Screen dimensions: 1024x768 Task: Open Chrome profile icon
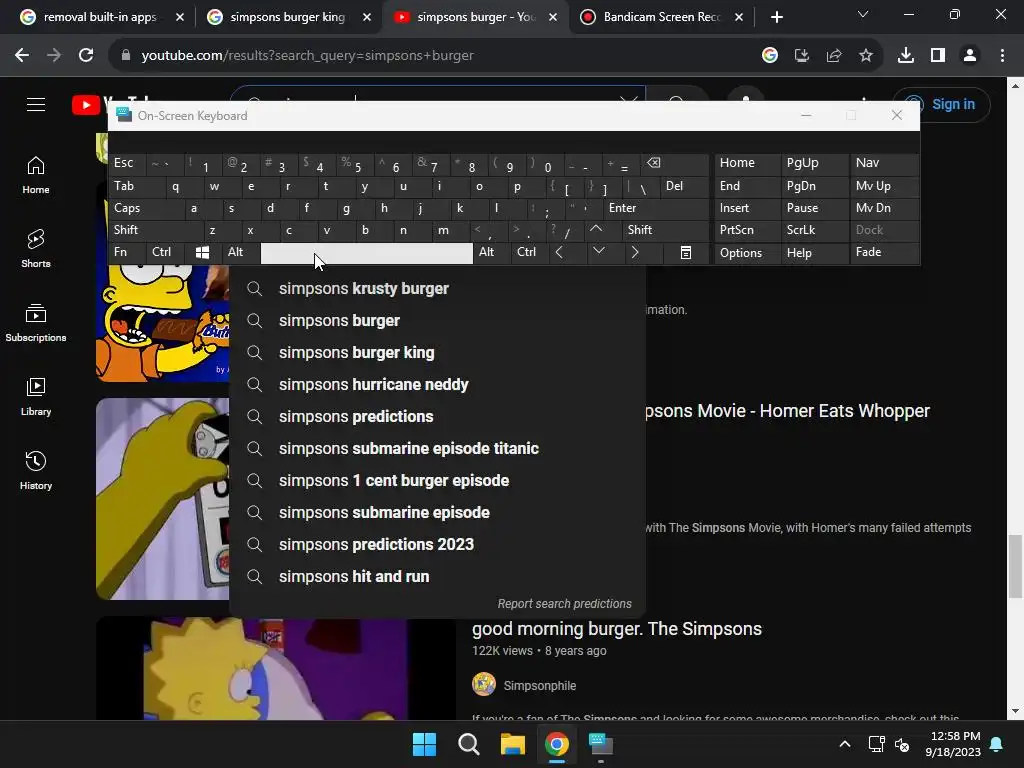970,56
